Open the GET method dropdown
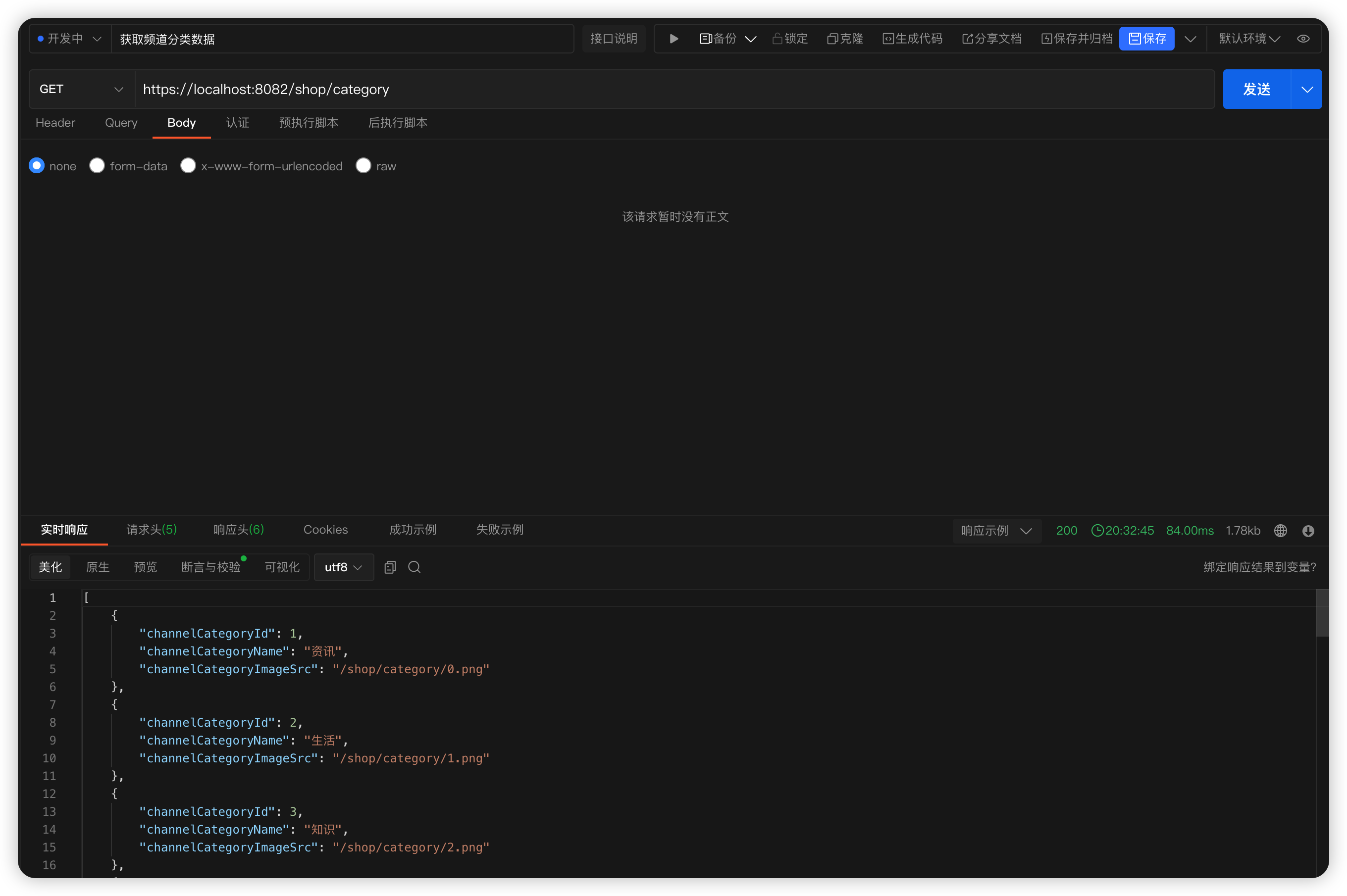This screenshot has width=1347, height=896. tap(82, 89)
